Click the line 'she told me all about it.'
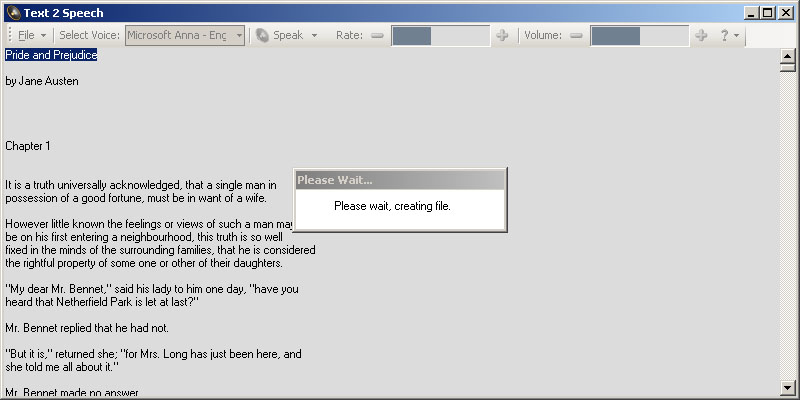 point(62,367)
